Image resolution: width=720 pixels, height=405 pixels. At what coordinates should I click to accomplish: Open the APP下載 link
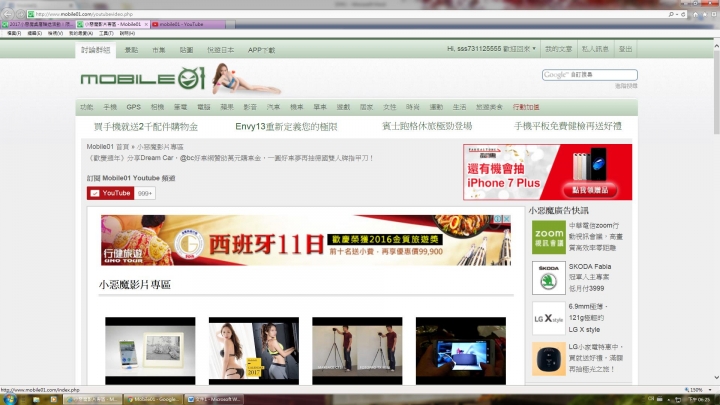point(261,50)
